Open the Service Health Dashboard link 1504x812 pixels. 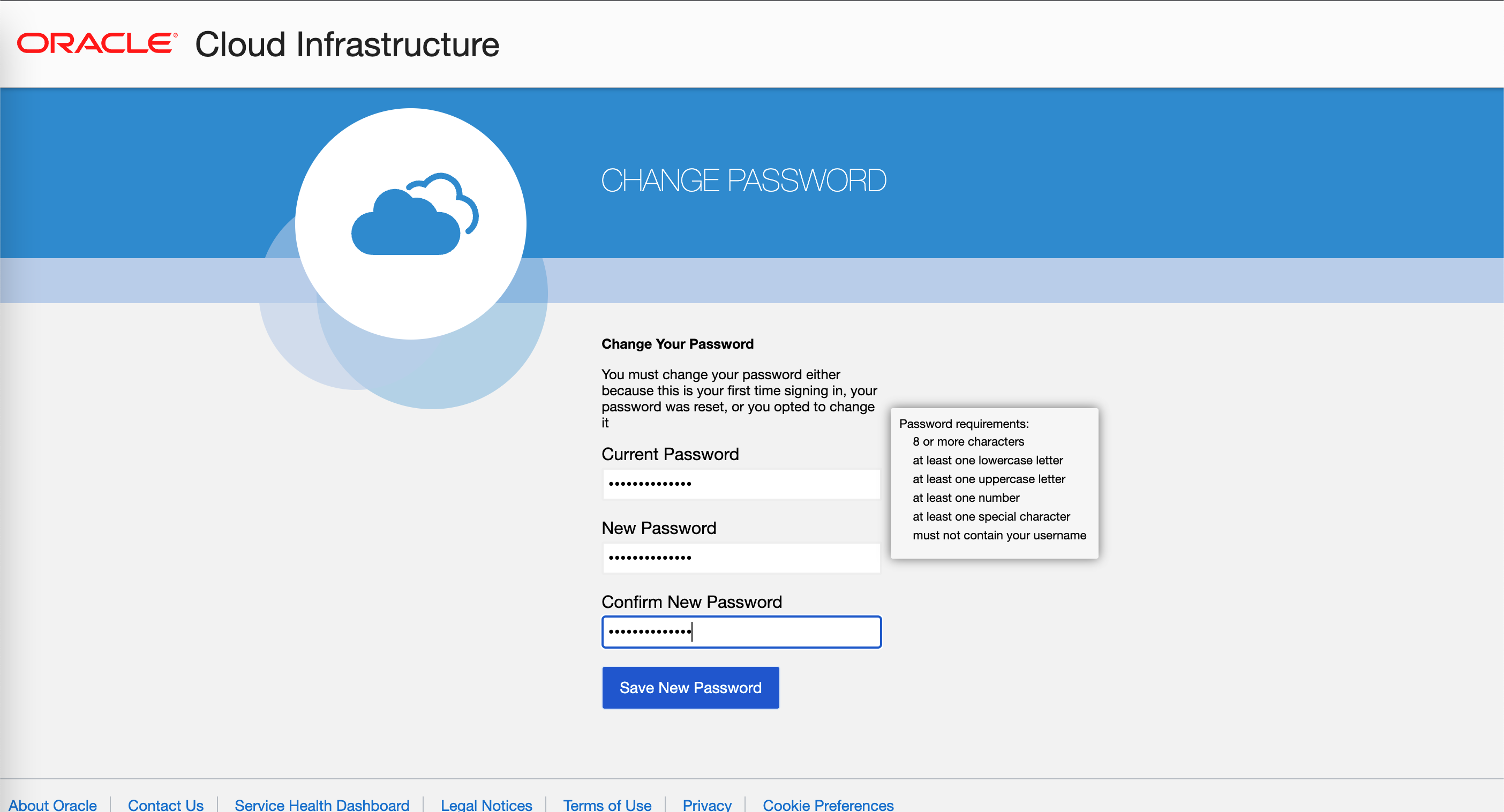pos(322,805)
